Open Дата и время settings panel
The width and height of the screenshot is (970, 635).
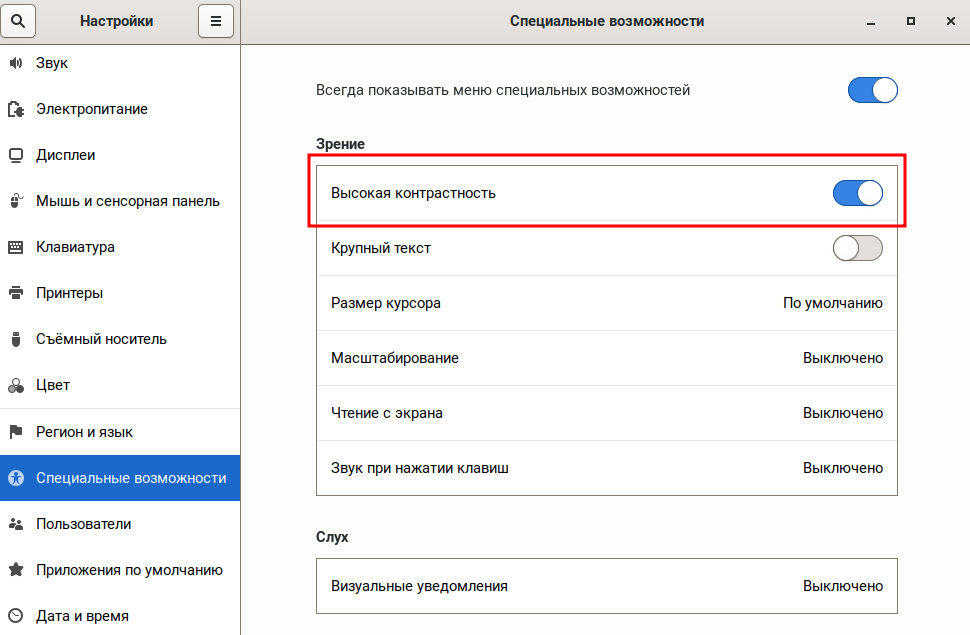point(82,616)
